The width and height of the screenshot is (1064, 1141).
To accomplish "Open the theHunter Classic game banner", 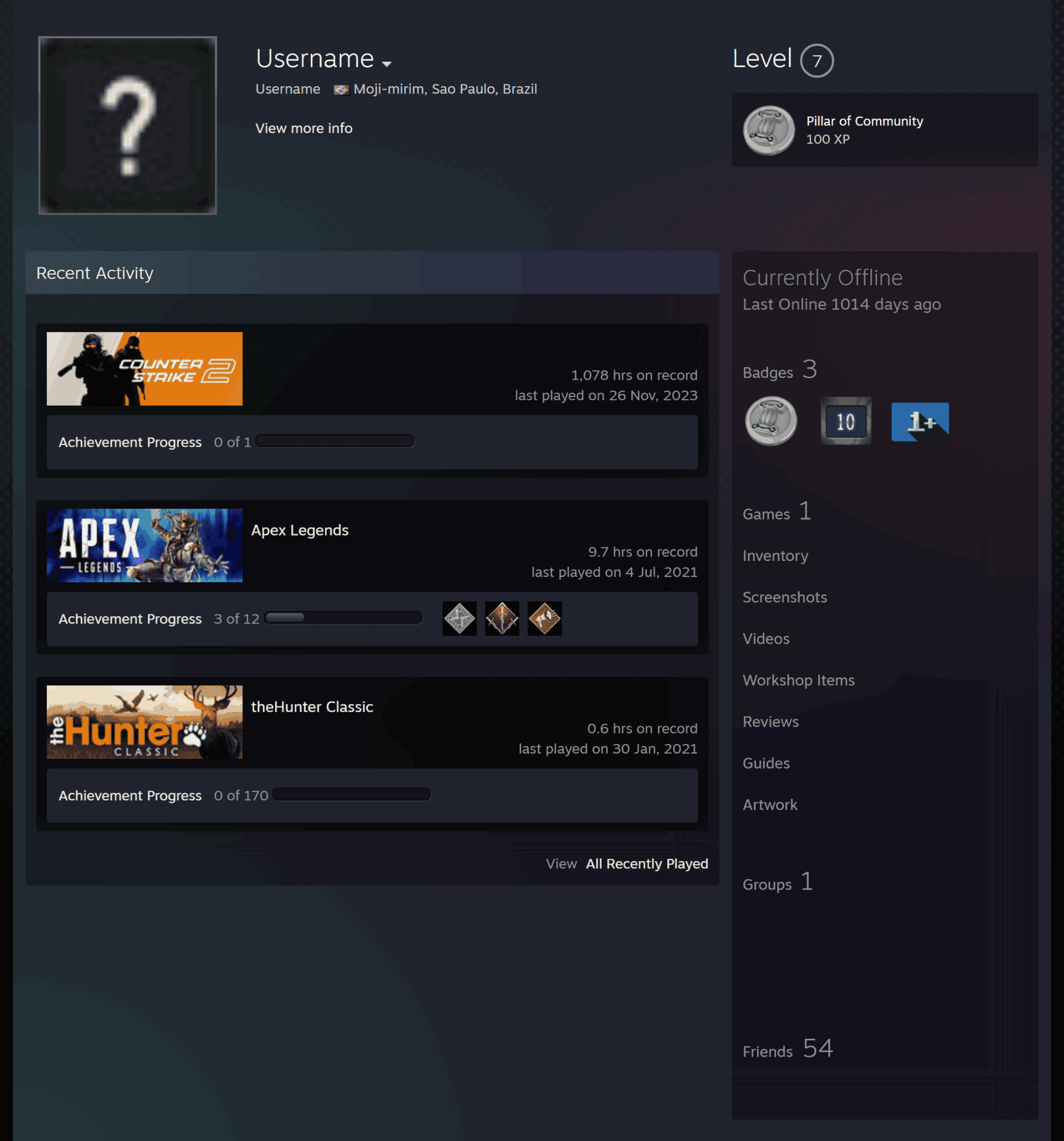I will click(144, 722).
